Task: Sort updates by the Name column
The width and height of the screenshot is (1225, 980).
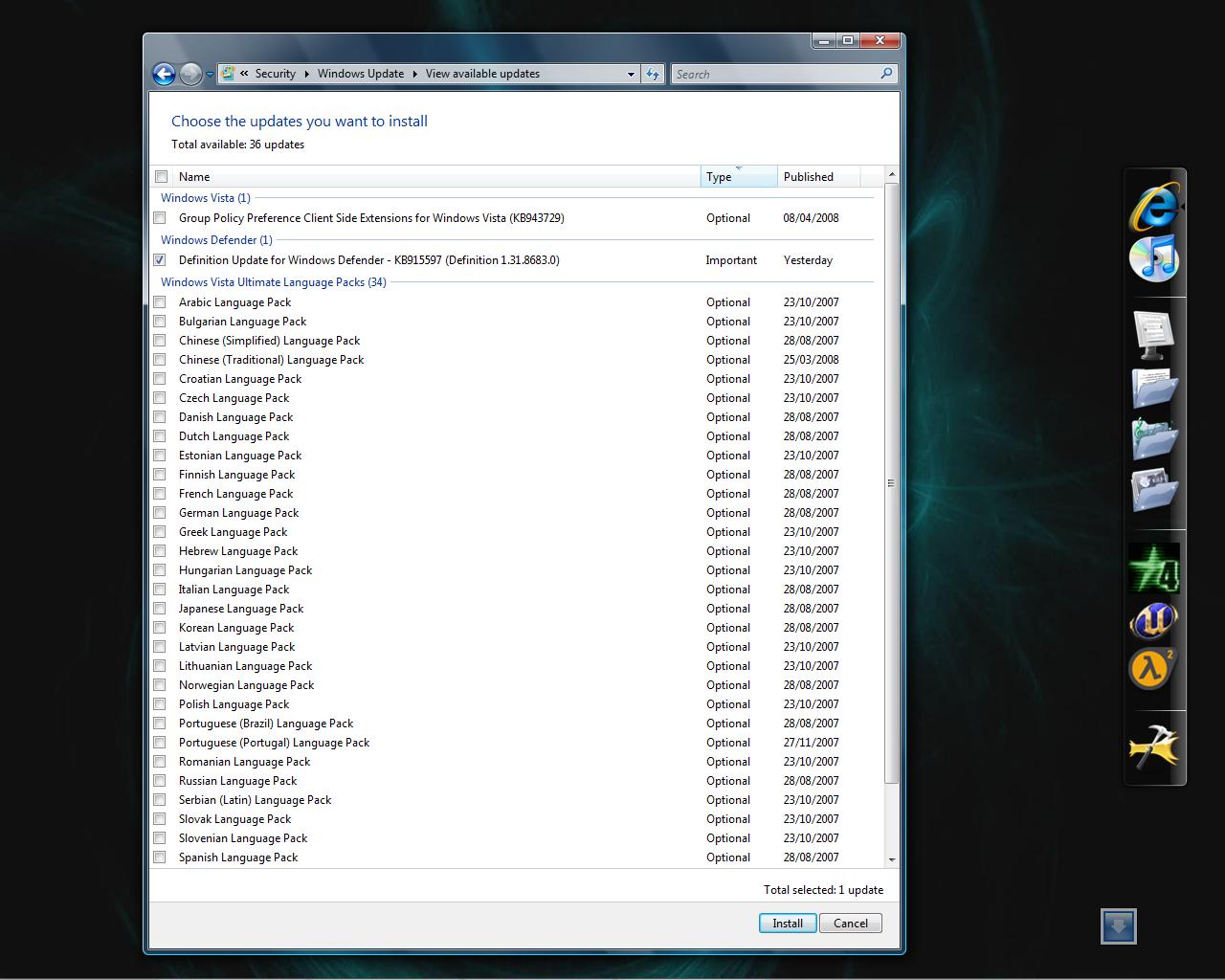Action: (436, 176)
